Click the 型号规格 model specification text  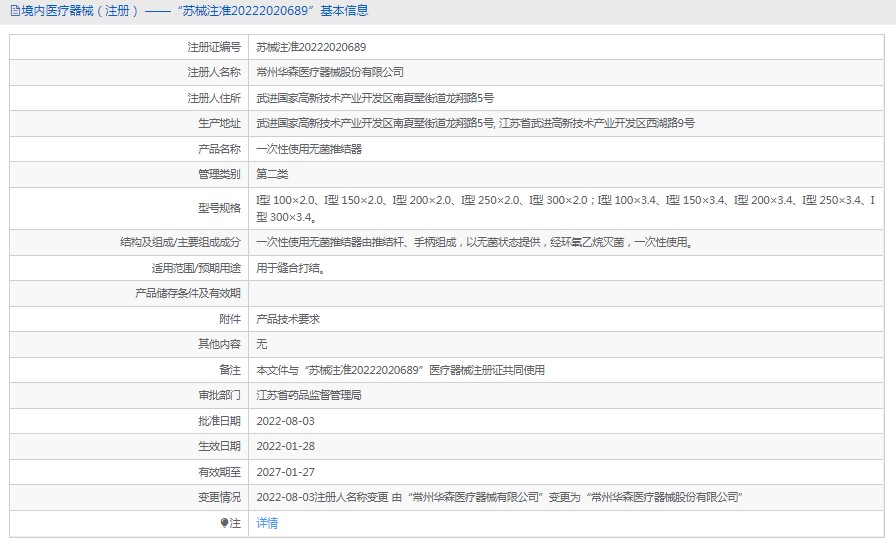pos(565,209)
